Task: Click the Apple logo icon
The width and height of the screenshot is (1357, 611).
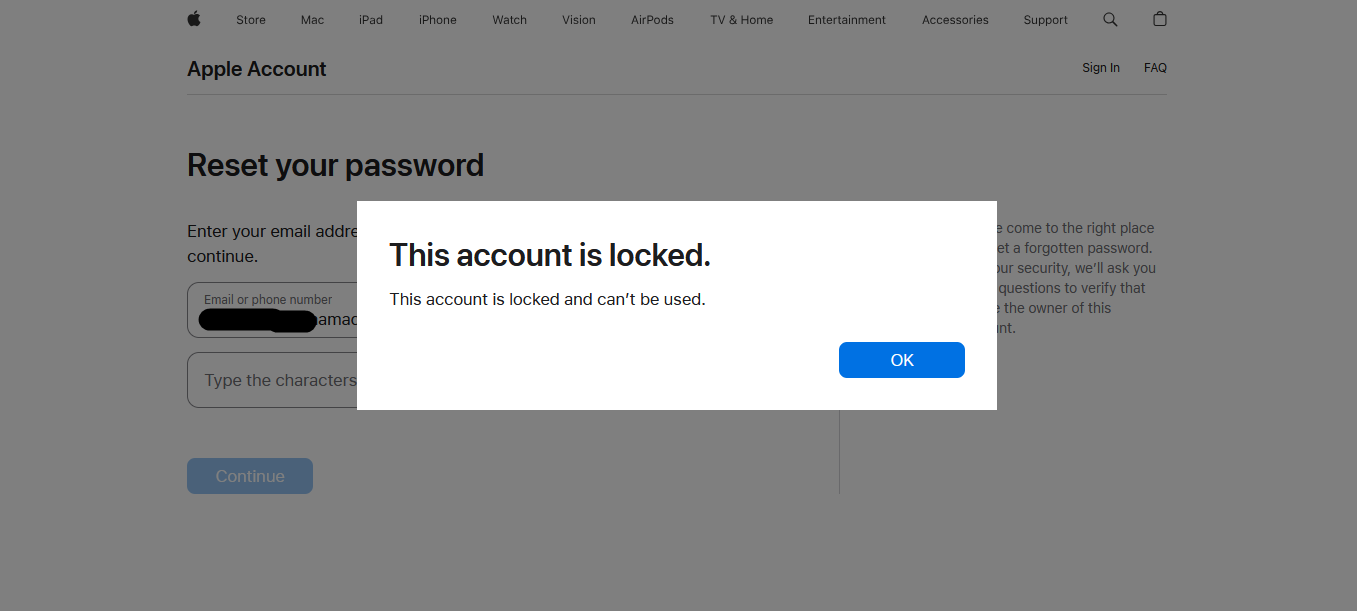Action: click(x=194, y=19)
